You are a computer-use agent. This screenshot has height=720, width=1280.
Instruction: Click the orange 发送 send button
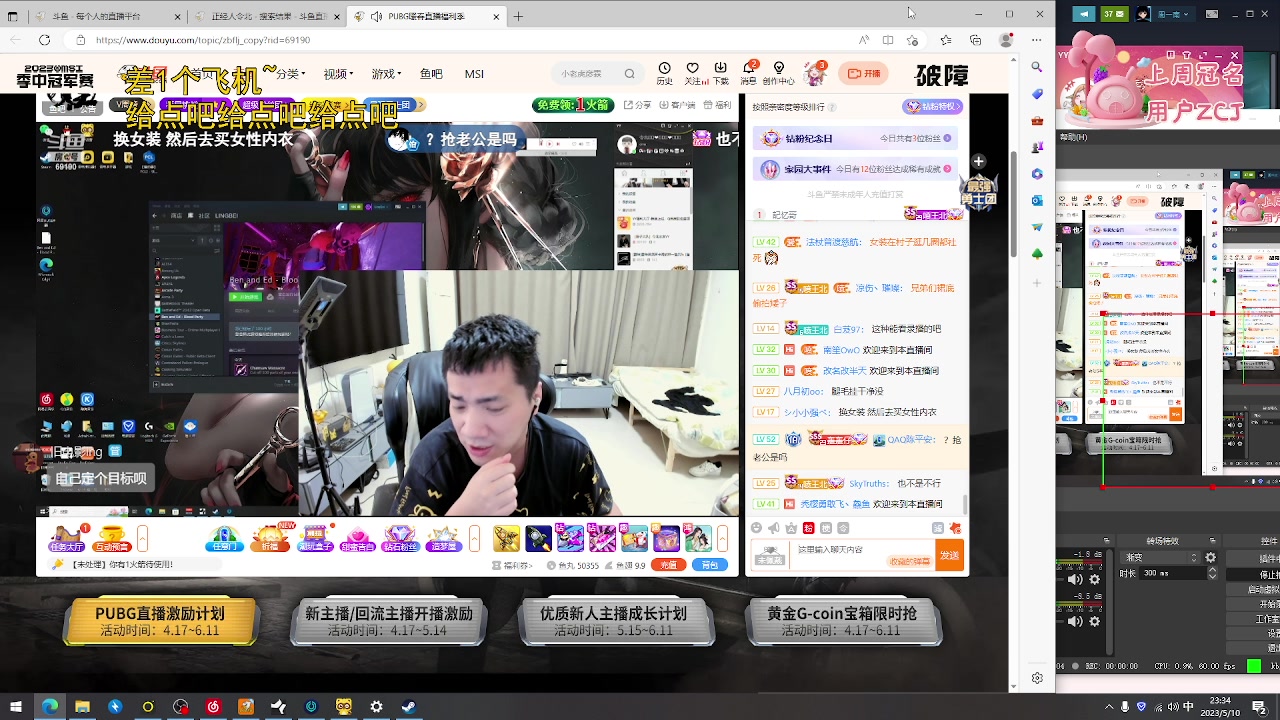click(x=949, y=555)
